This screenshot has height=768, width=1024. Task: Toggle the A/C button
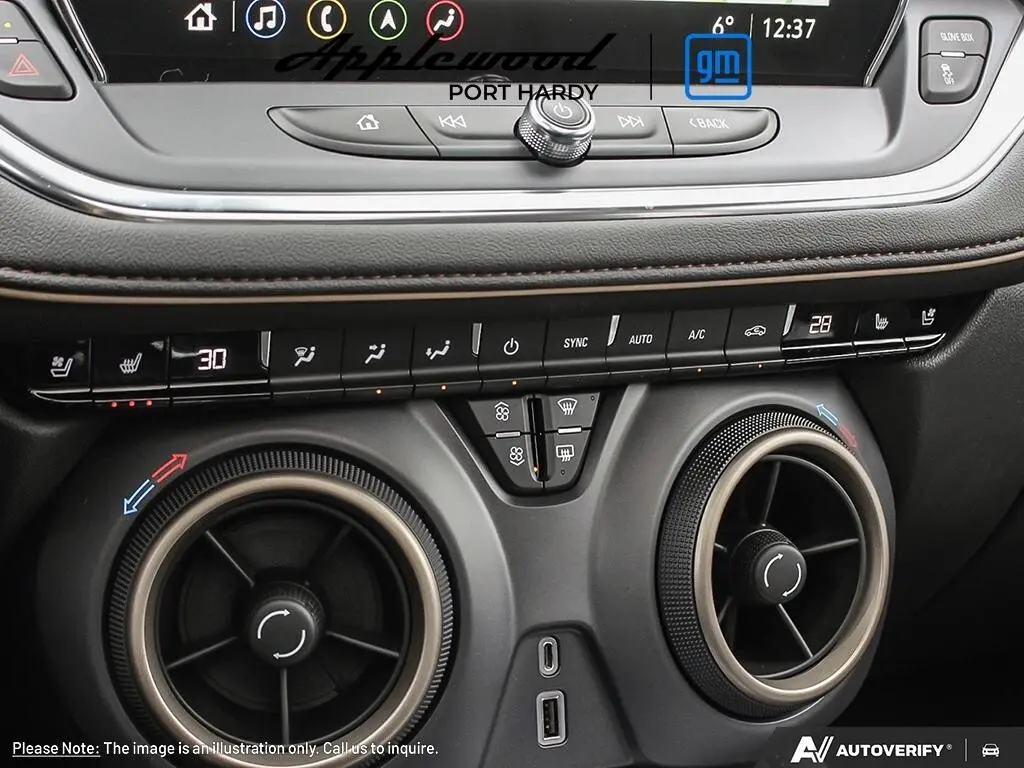[x=696, y=337]
